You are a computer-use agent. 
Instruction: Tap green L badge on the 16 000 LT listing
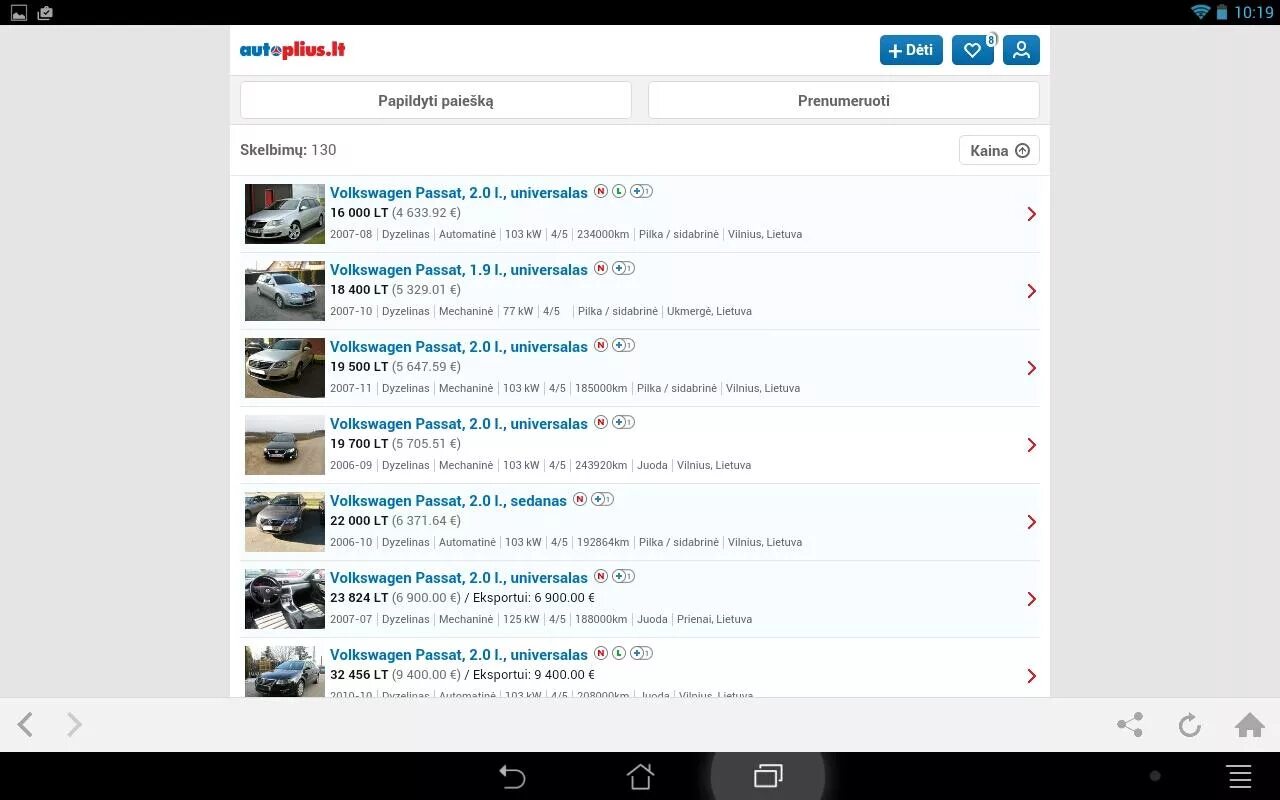619,191
